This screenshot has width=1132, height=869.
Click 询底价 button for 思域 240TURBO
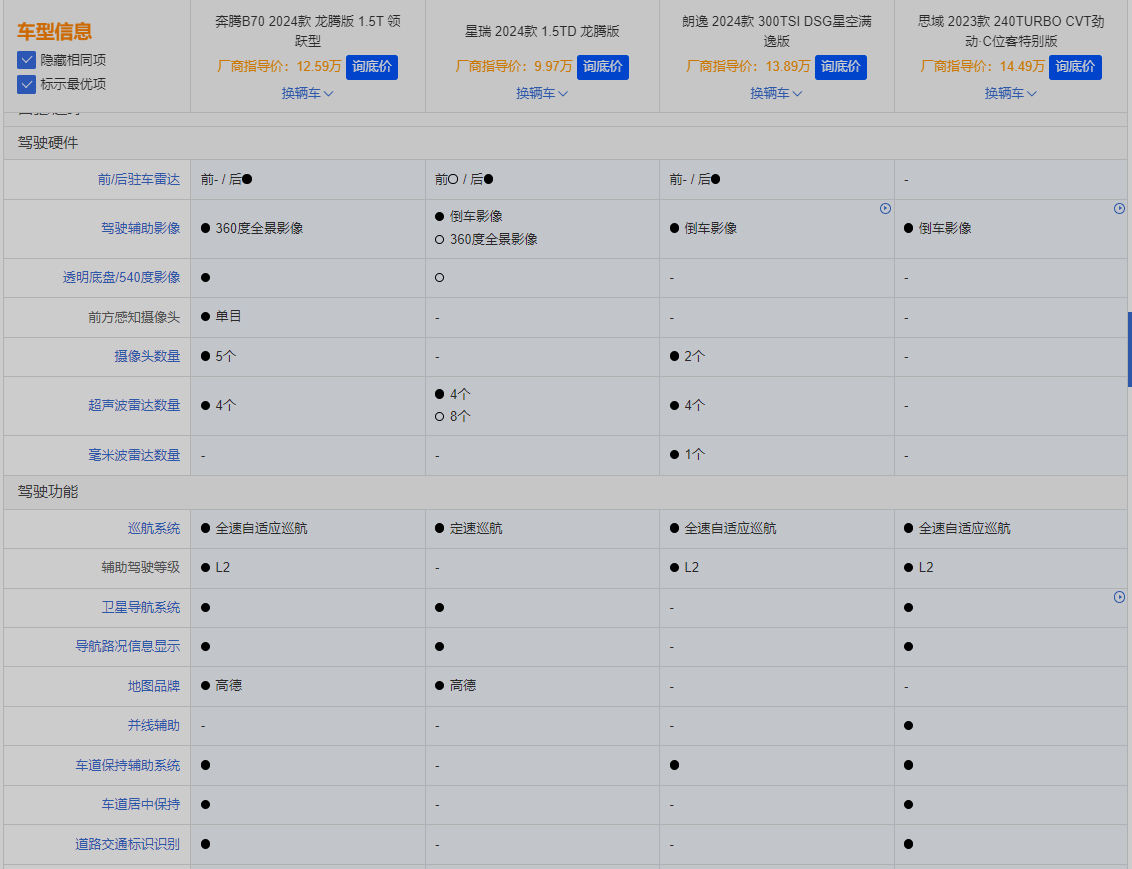point(1075,67)
